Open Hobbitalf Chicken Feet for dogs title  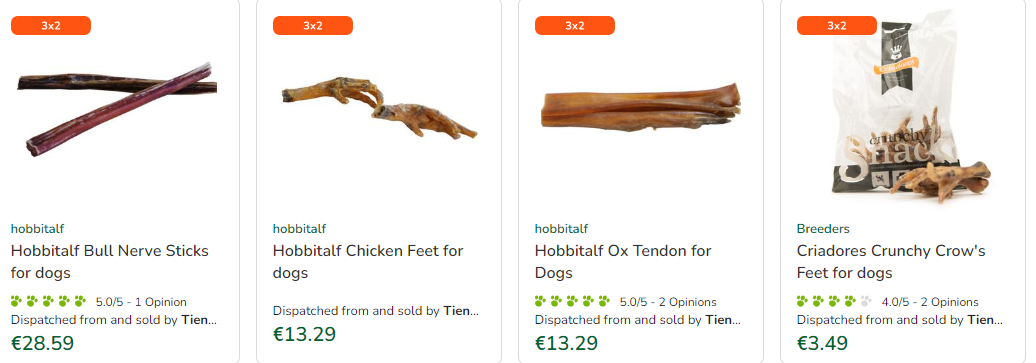368,262
